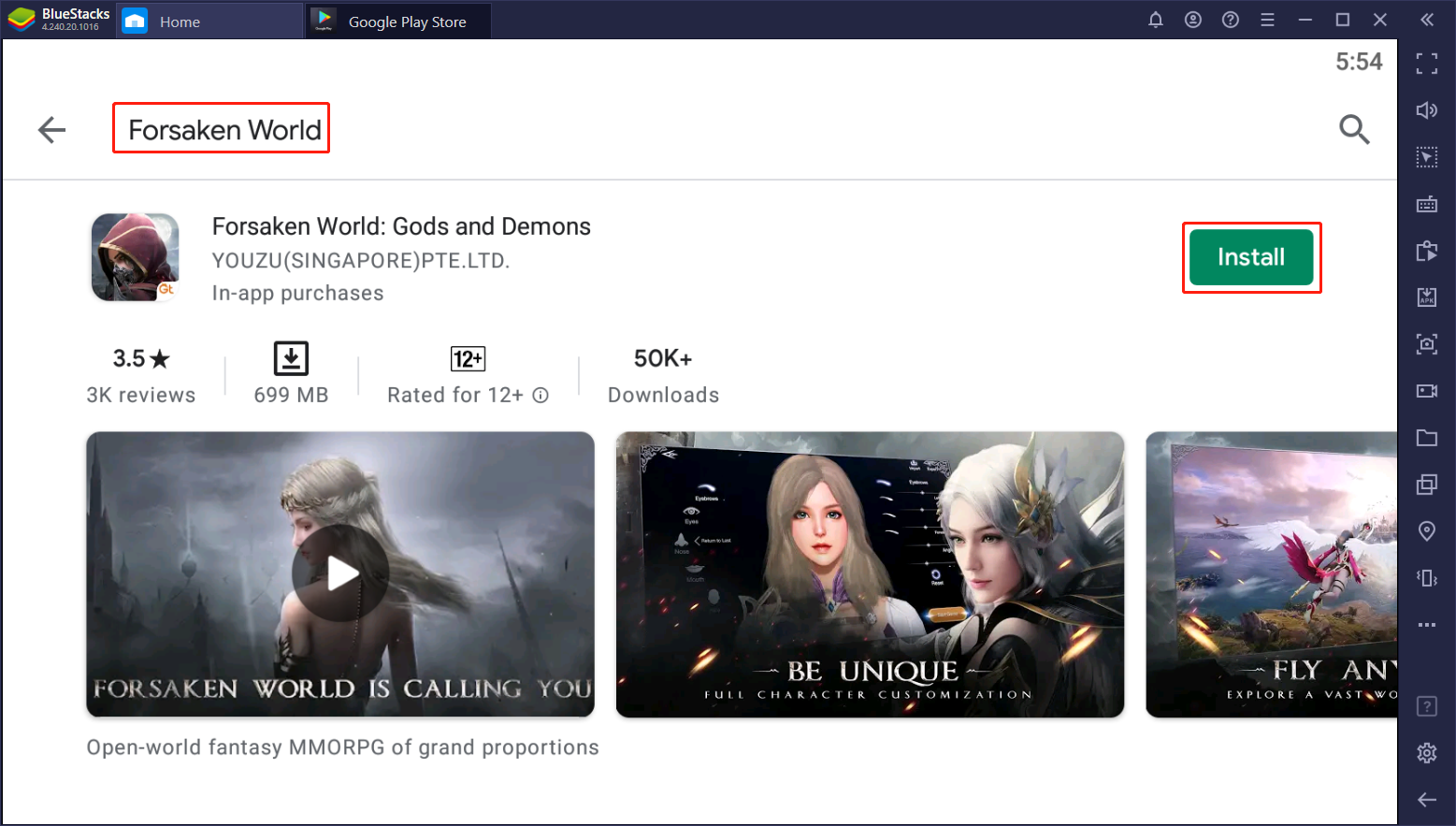Click the Install APK icon
Screen dimensions: 1456x826
point(1427,297)
